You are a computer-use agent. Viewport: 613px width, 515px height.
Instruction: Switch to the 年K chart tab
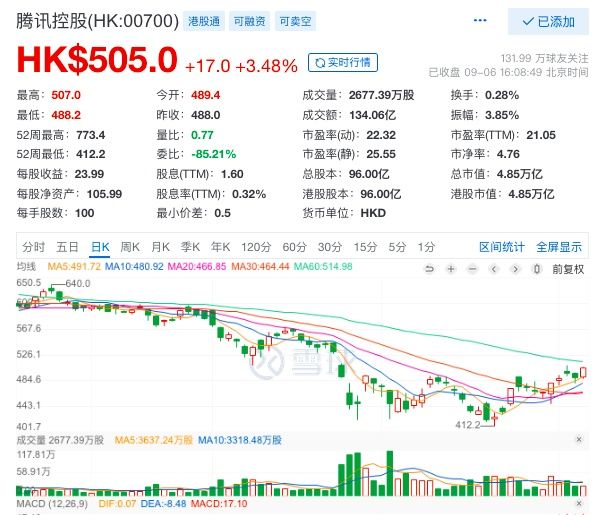220,247
